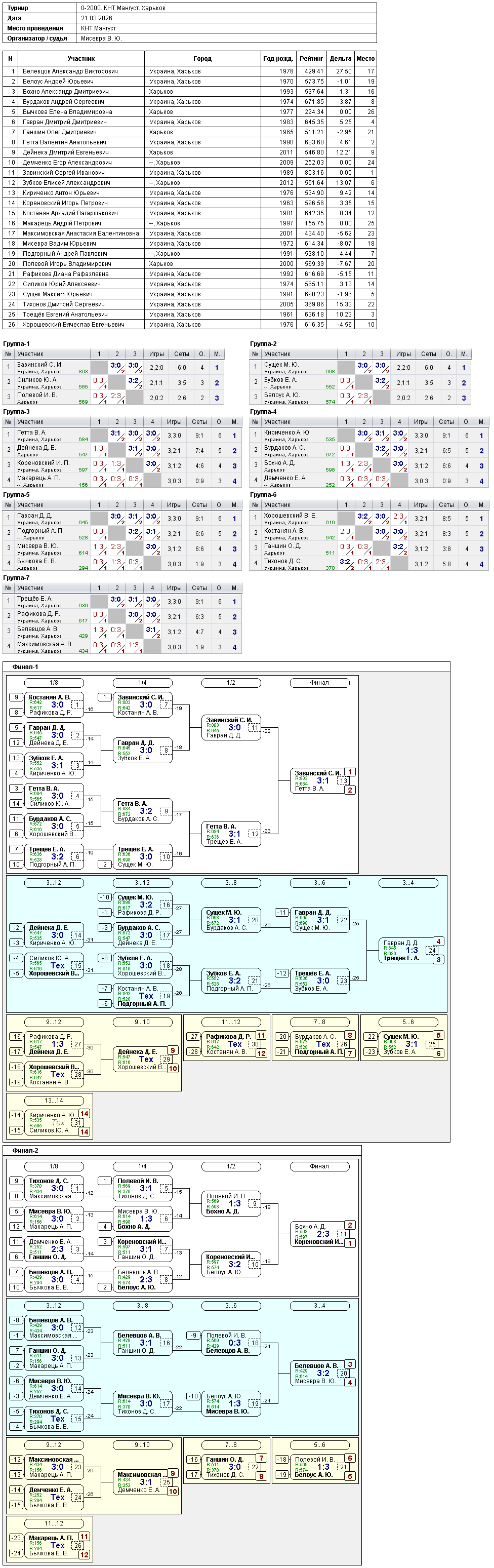Image resolution: width=494 pixels, height=1568 pixels.
Task: Click the "1/8" round label in Финал-1
Action: tap(54, 683)
